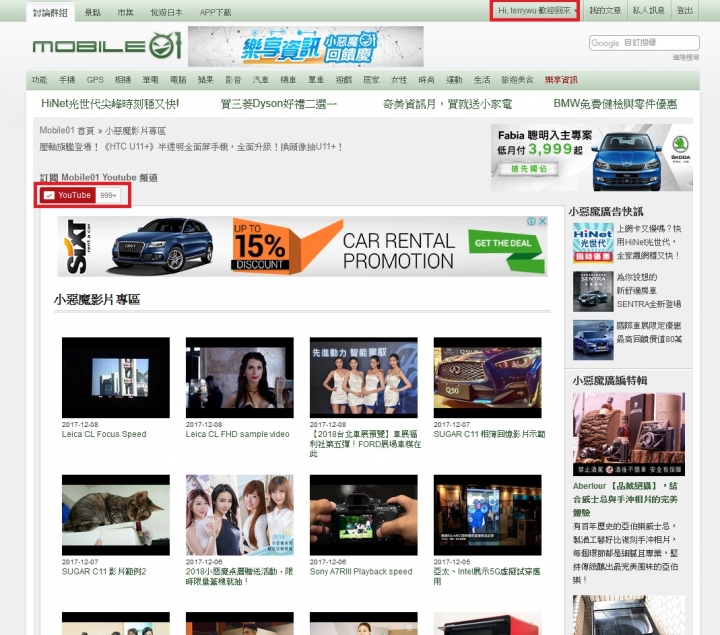Click the blue Jaguar car ad thumbnail
Screen dimensions: 720x635
[x=593, y=340]
